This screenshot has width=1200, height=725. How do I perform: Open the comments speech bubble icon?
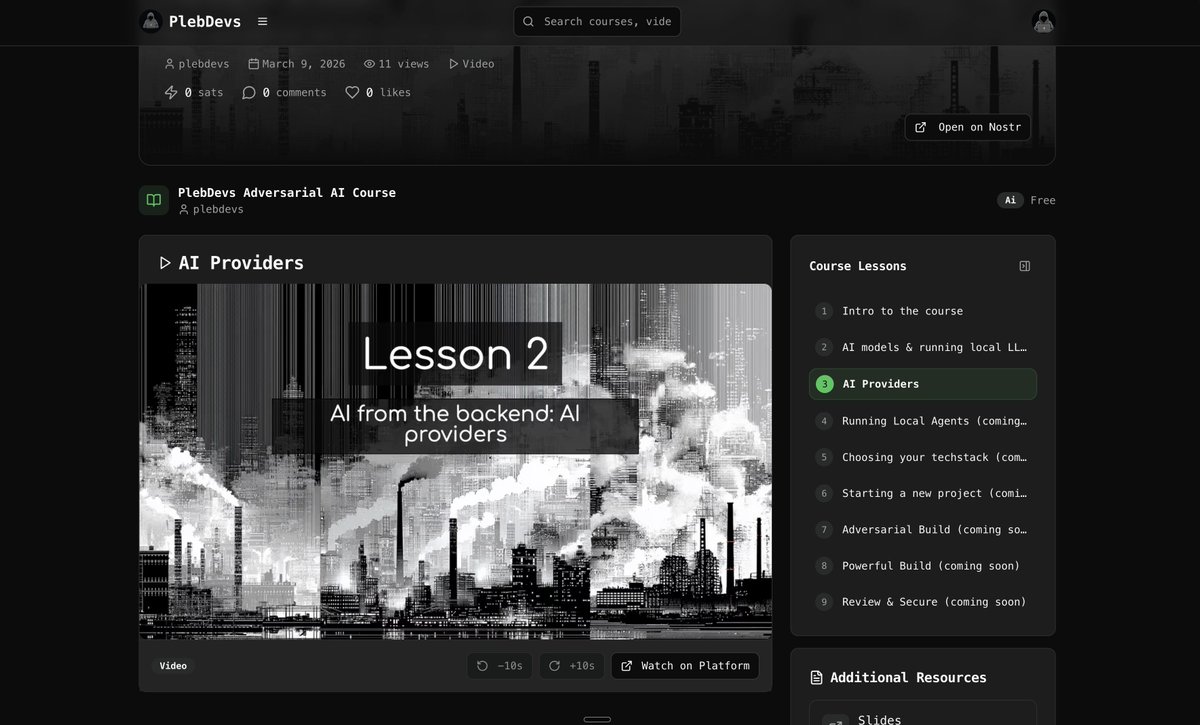(249, 92)
